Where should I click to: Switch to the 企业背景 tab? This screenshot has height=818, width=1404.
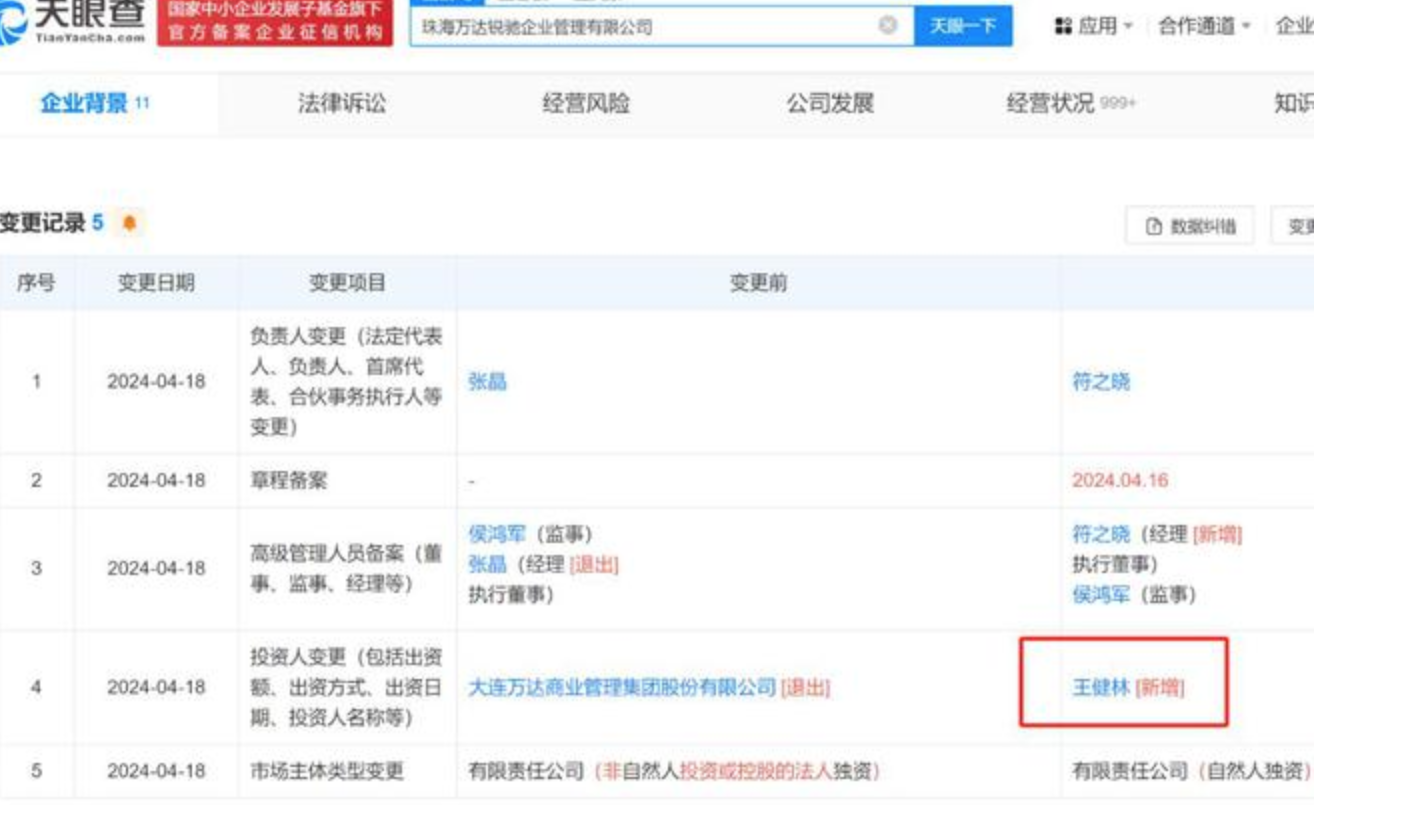[95, 103]
